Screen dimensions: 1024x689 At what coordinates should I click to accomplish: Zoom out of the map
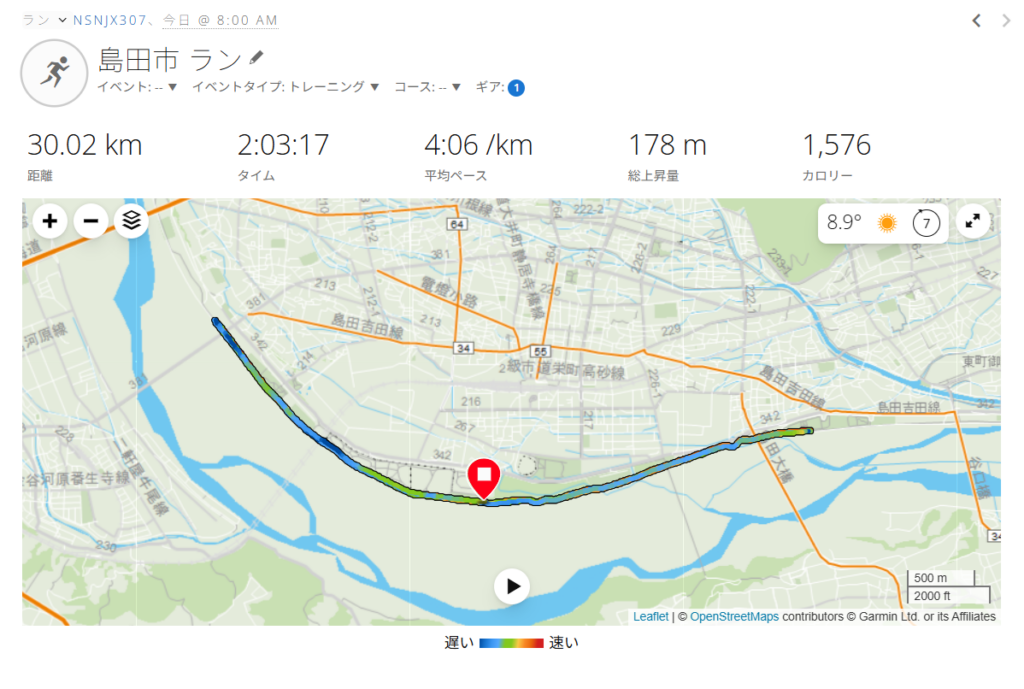point(91,221)
